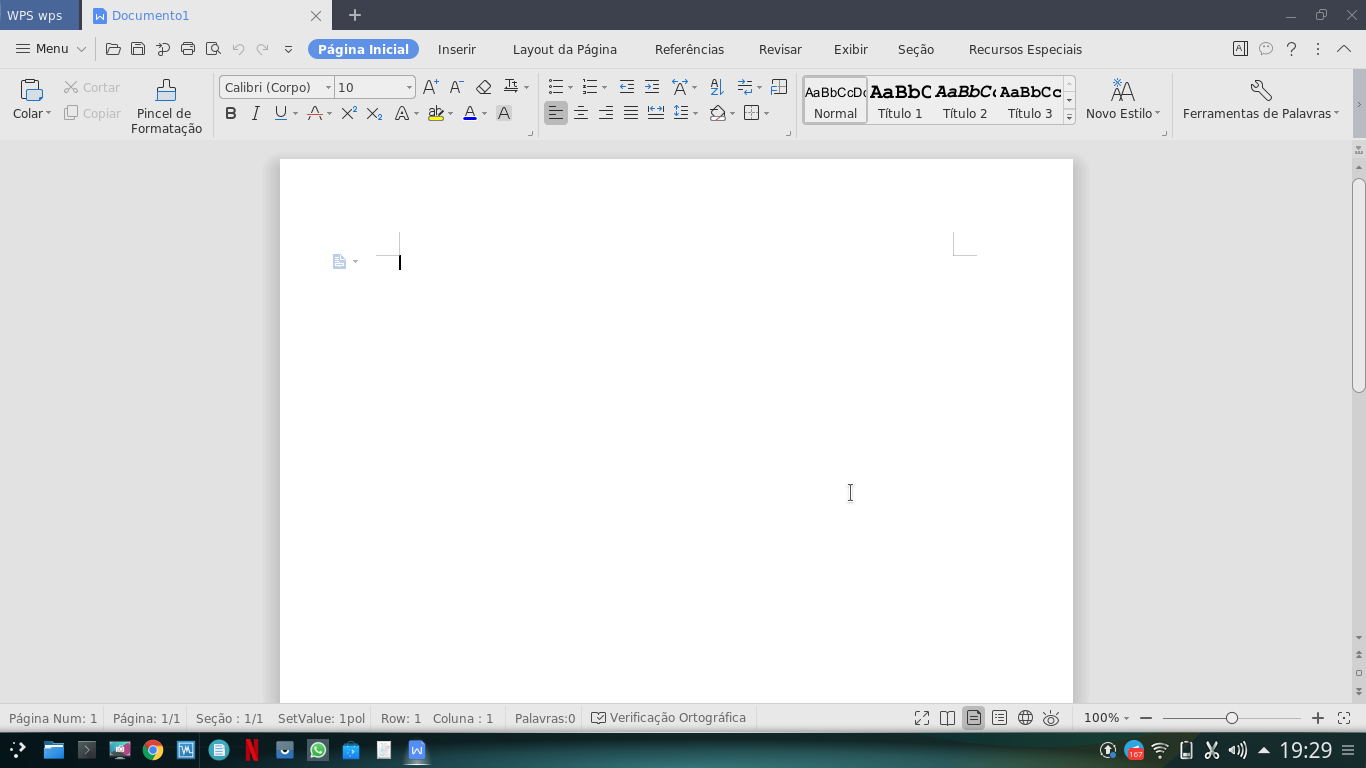
Task: Toggle bold formatting
Action: click(x=231, y=113)
